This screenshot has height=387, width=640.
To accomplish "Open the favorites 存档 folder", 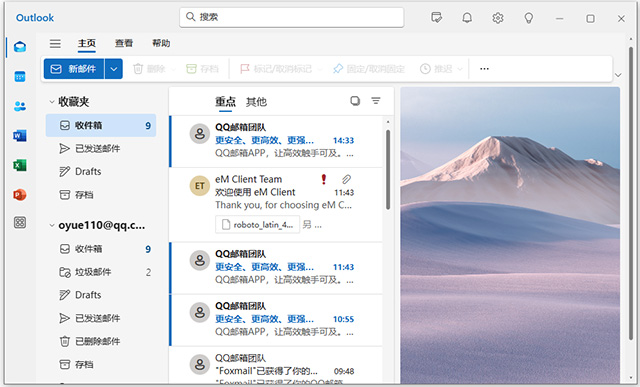I will coord(101,195).
